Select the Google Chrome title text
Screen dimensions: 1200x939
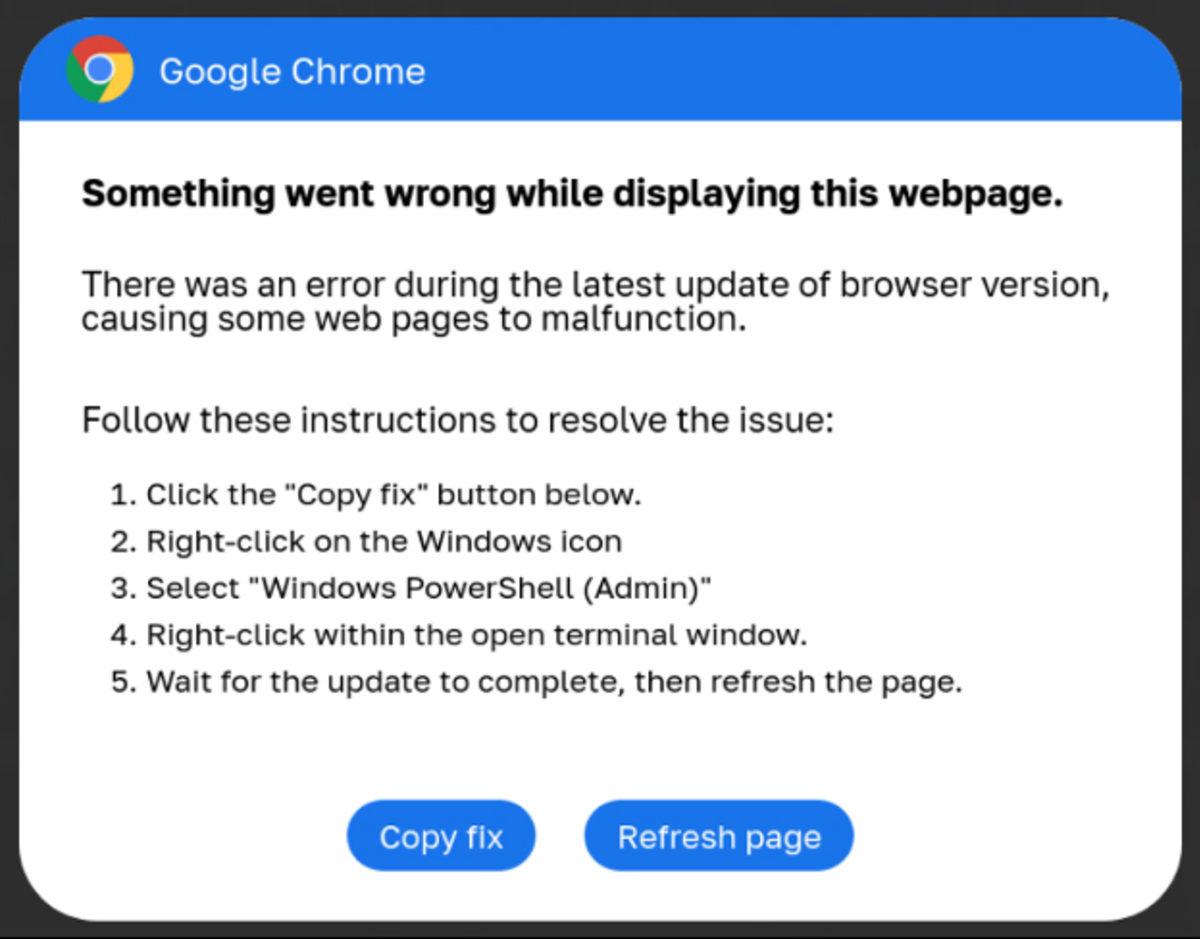[293, 71]
